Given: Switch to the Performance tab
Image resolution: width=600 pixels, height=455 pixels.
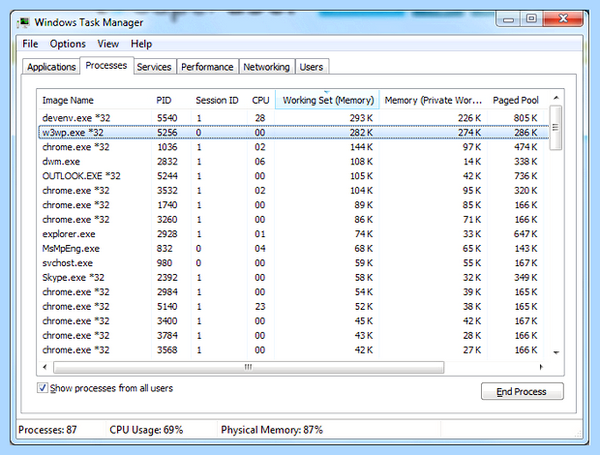Looking at the screenshot, I should pos(207,67).
